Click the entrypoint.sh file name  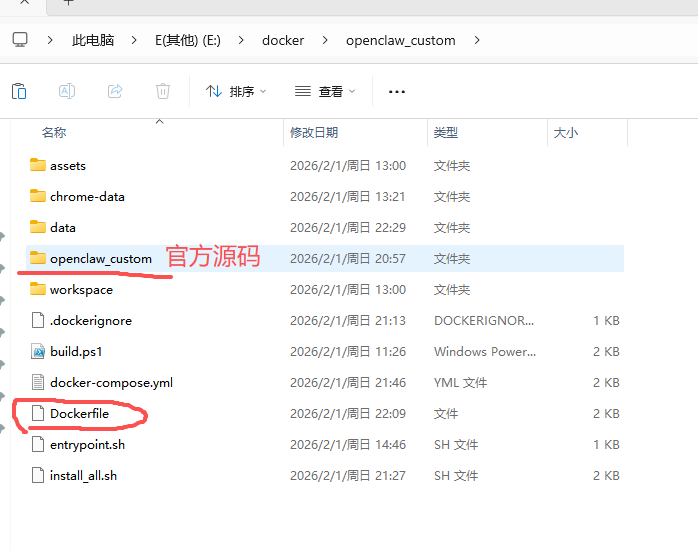click(87, 445)
